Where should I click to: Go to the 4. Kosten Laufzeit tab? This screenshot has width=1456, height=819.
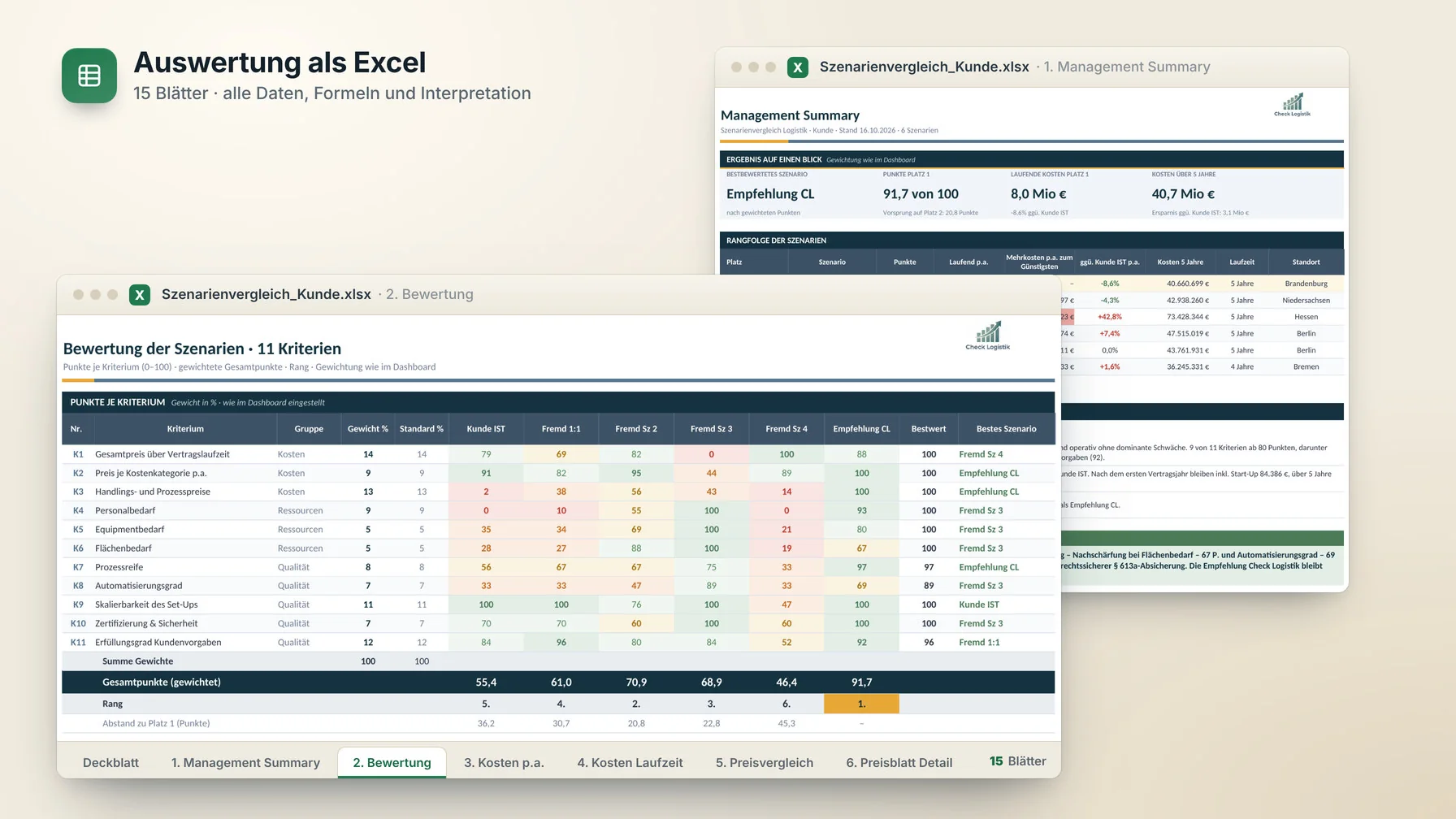(630, 763)
